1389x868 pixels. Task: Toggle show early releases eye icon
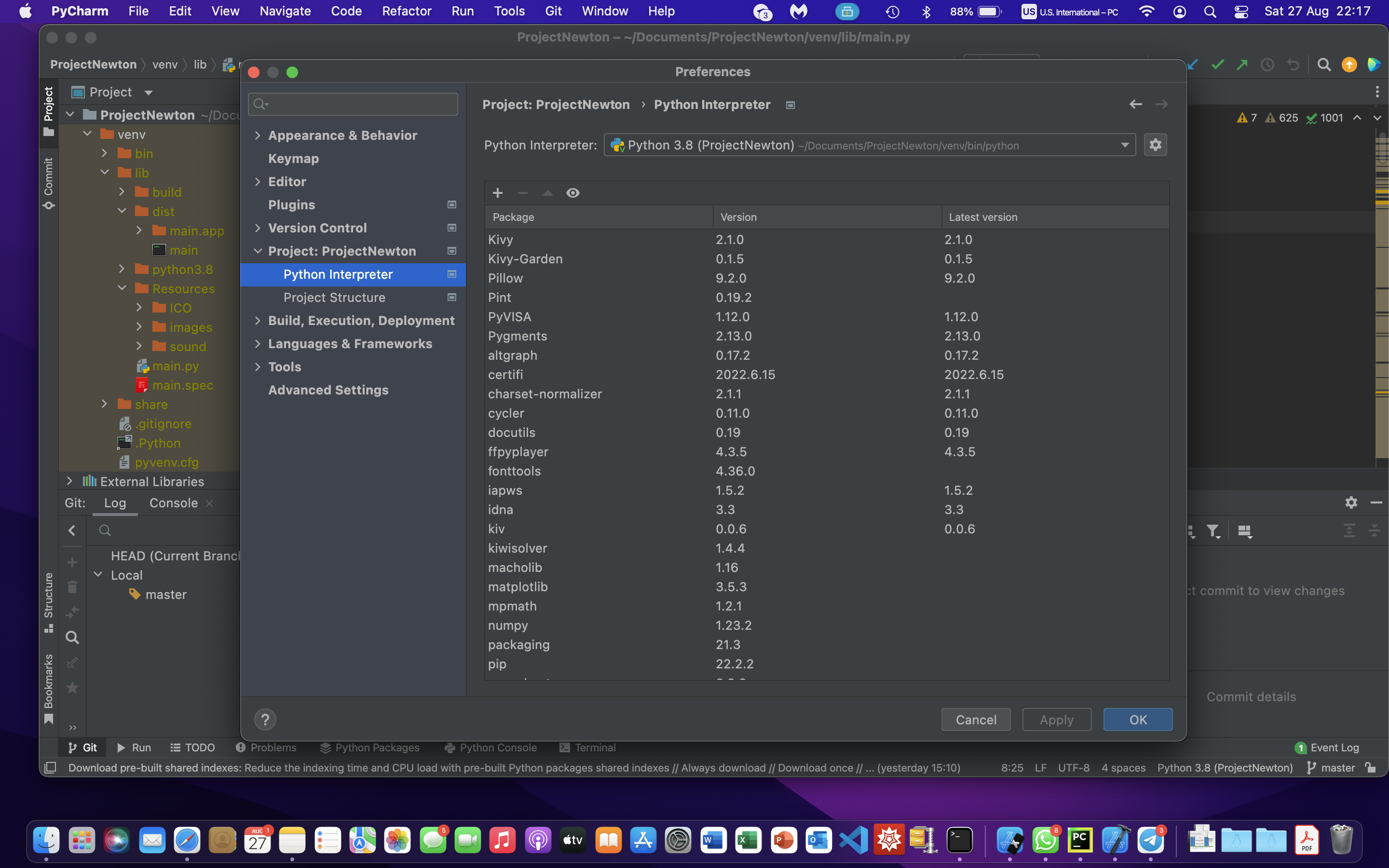573,193
